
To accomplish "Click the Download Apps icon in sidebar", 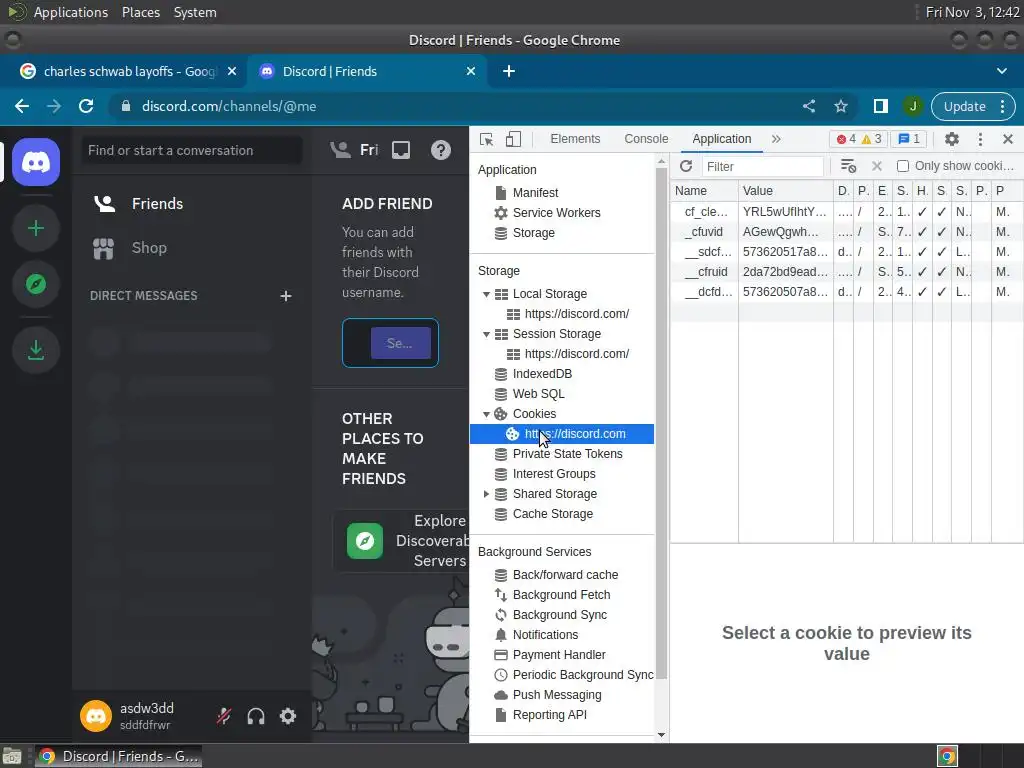I will 36,350.
